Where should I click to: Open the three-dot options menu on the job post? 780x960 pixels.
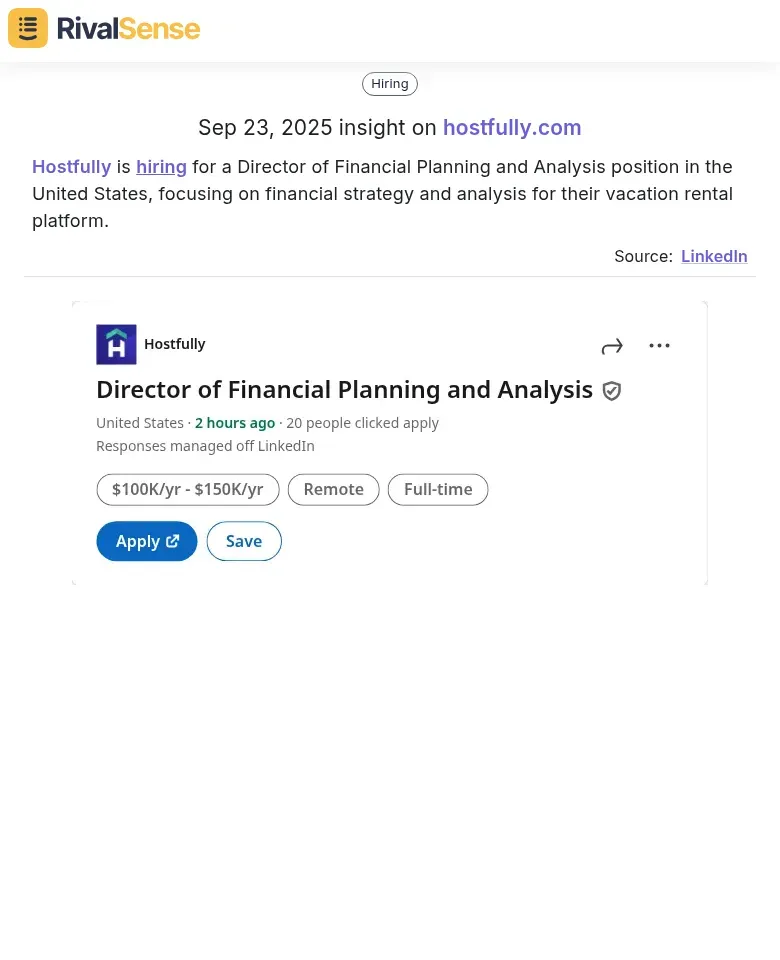tap(659, 345)
